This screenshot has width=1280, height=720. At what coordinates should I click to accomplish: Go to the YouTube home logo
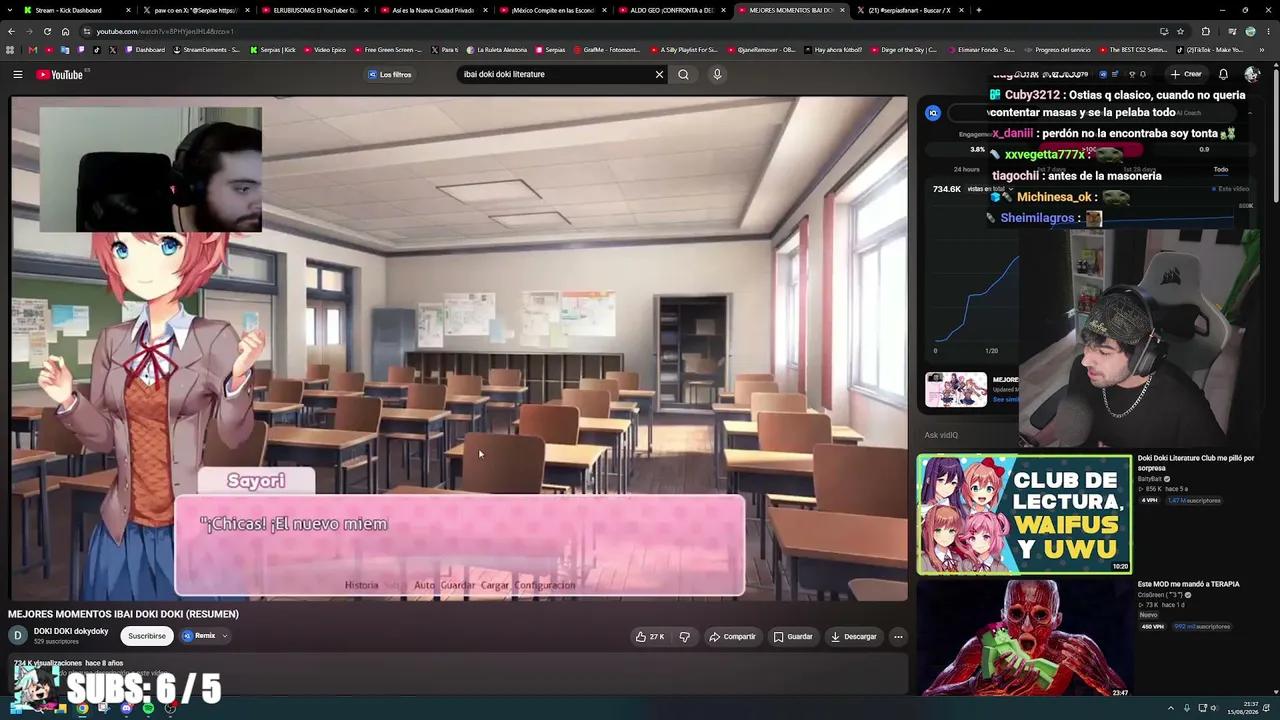60,74
